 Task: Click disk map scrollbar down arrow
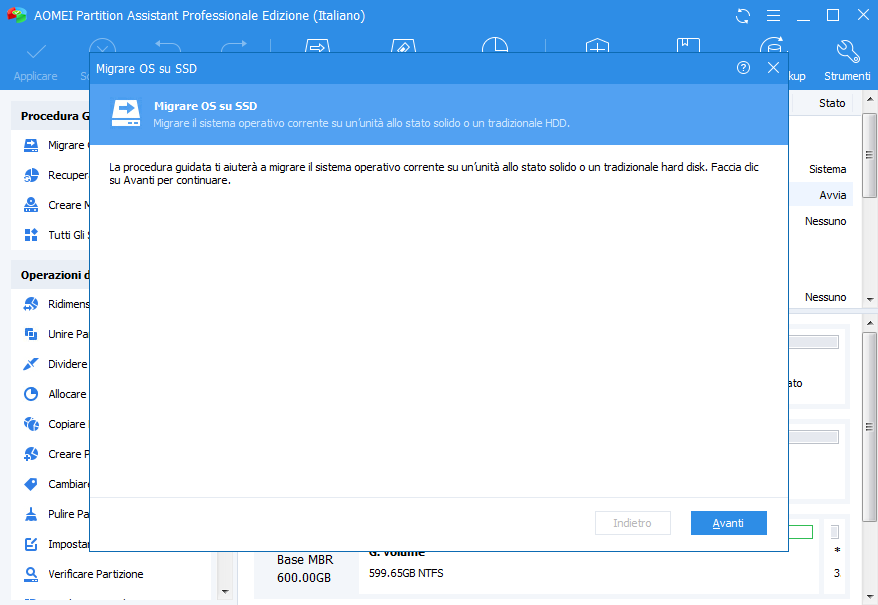[870, 596]
